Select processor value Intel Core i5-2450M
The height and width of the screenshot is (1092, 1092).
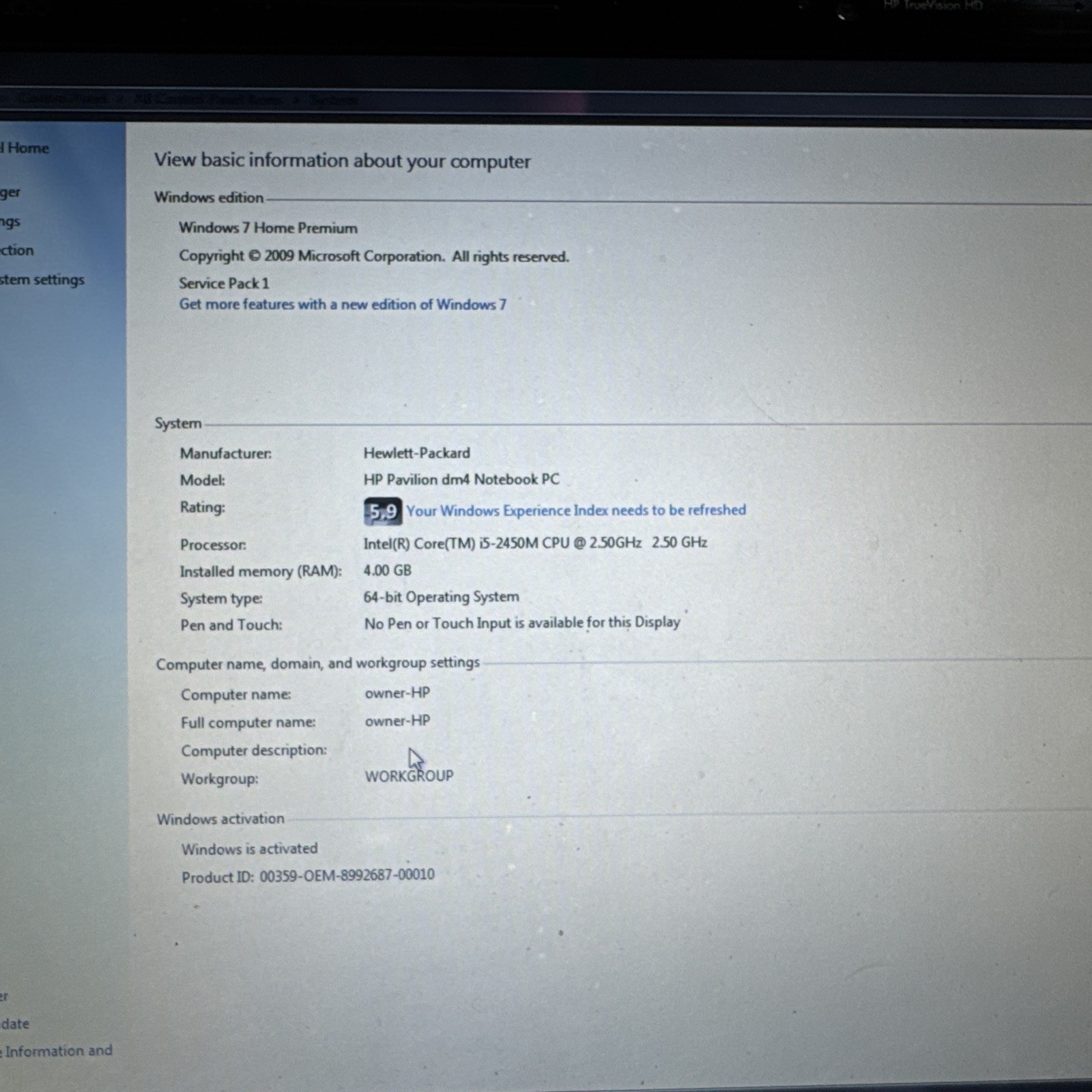click(x=535, y=543)
